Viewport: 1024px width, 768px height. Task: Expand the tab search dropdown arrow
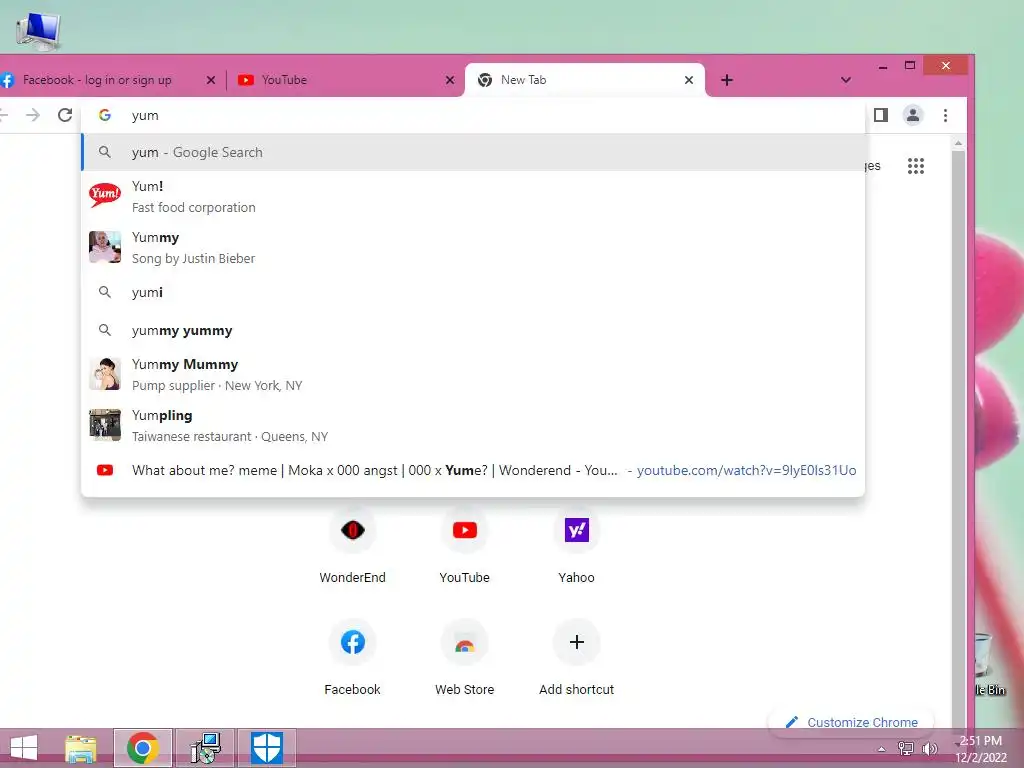click(x=846, y=80)
